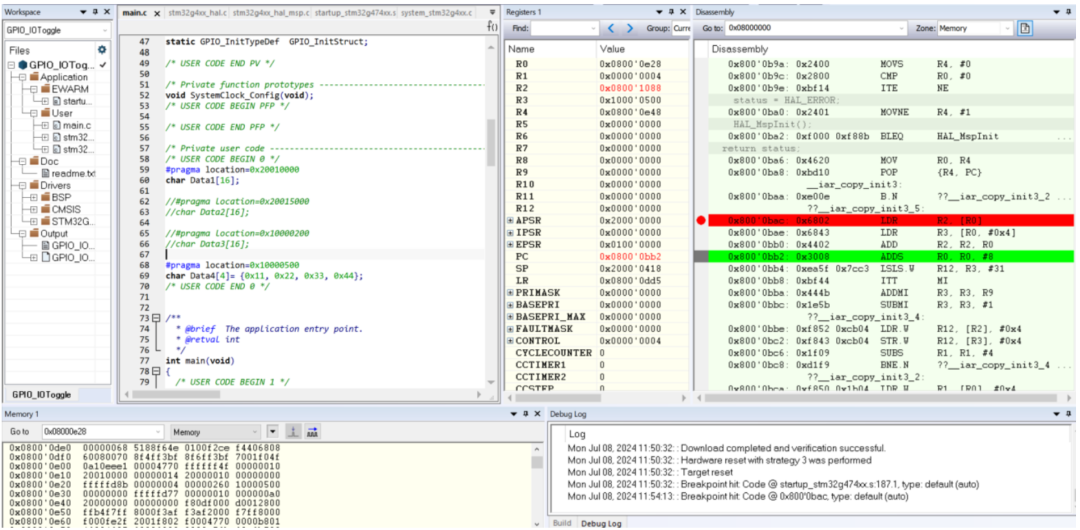Click the find AAA icon in Memory
Screen dimensions: 1080x530
312,431
